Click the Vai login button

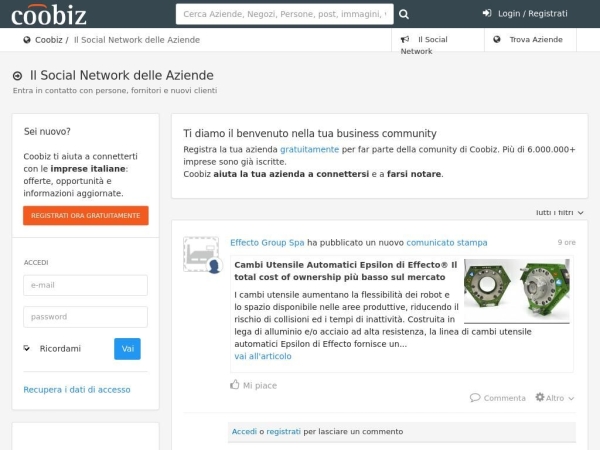click(x=127, y=349)
